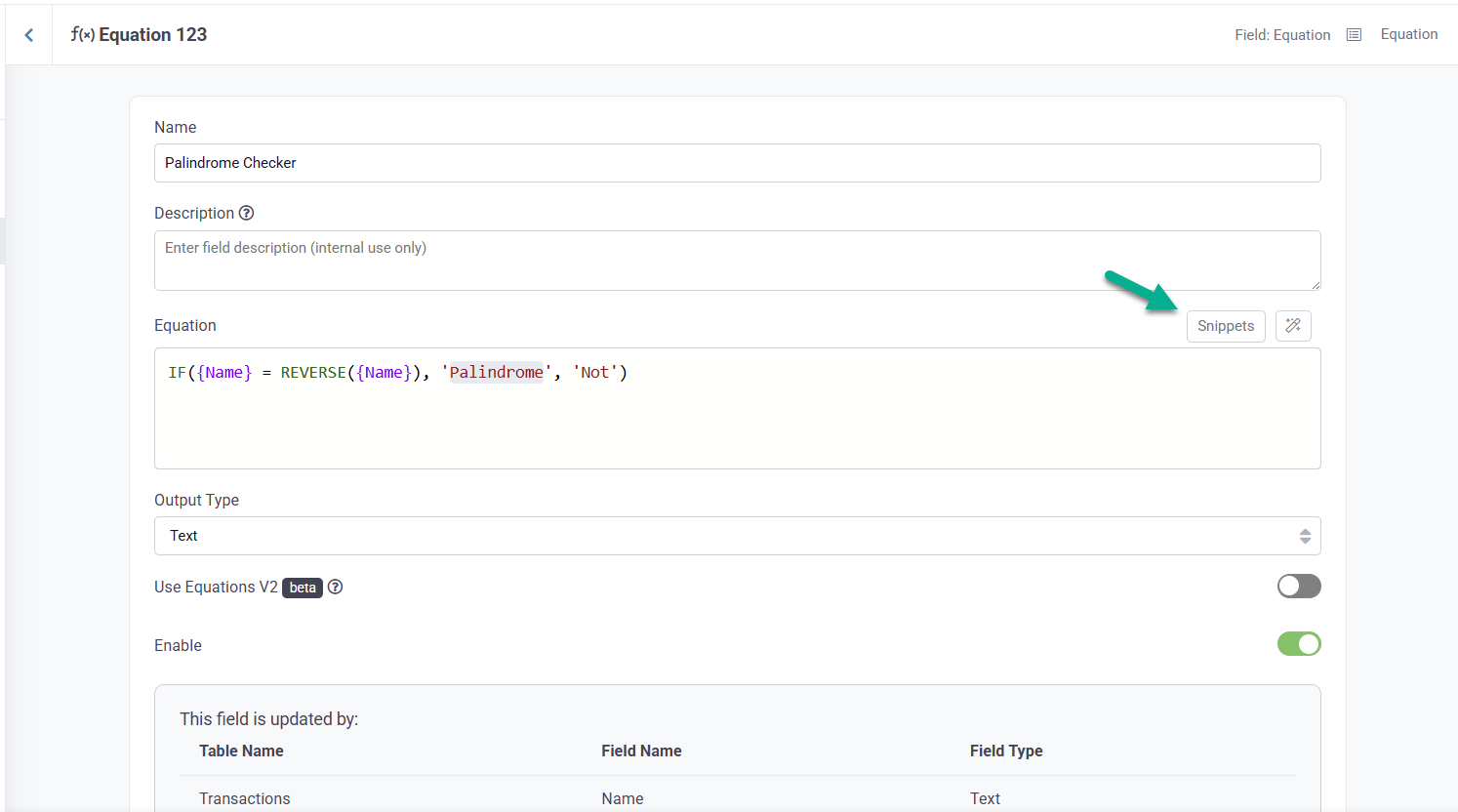
Task: Open the Description help tooltip icon
Action: coord(247,213)
